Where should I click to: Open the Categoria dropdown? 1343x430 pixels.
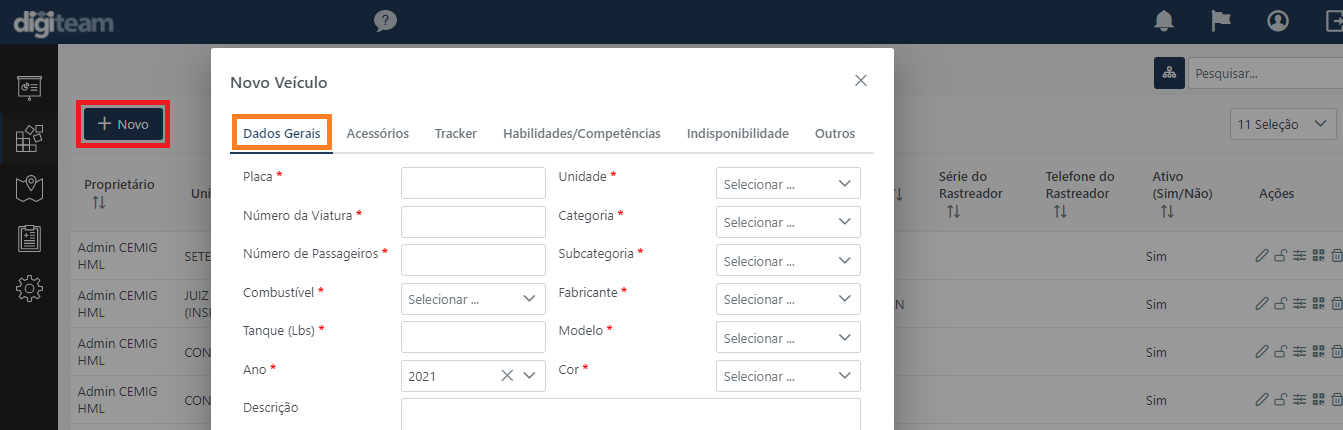788,222
